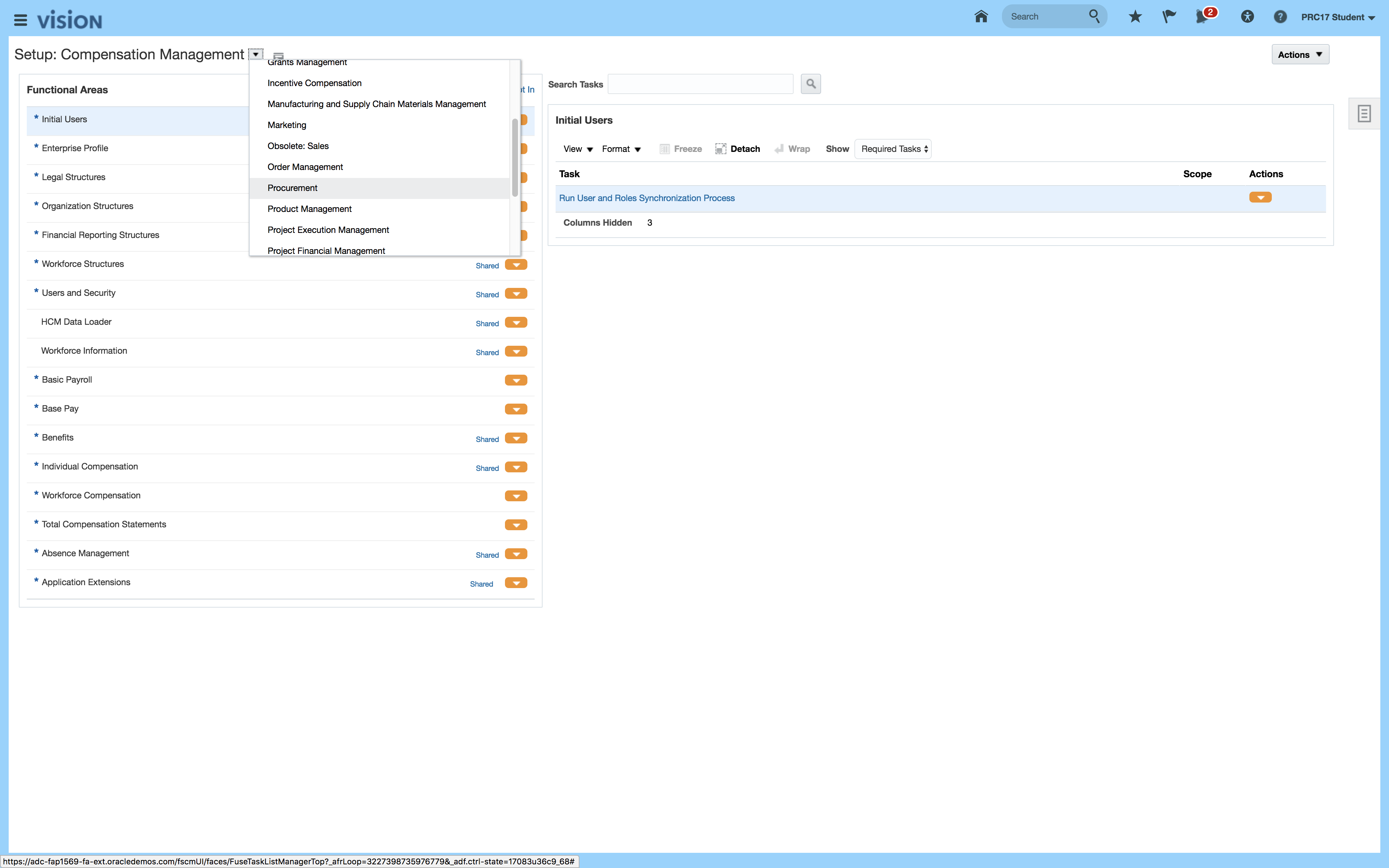
Task: Open the Watchlist flag icon
Action: (x=1169, y=17)
